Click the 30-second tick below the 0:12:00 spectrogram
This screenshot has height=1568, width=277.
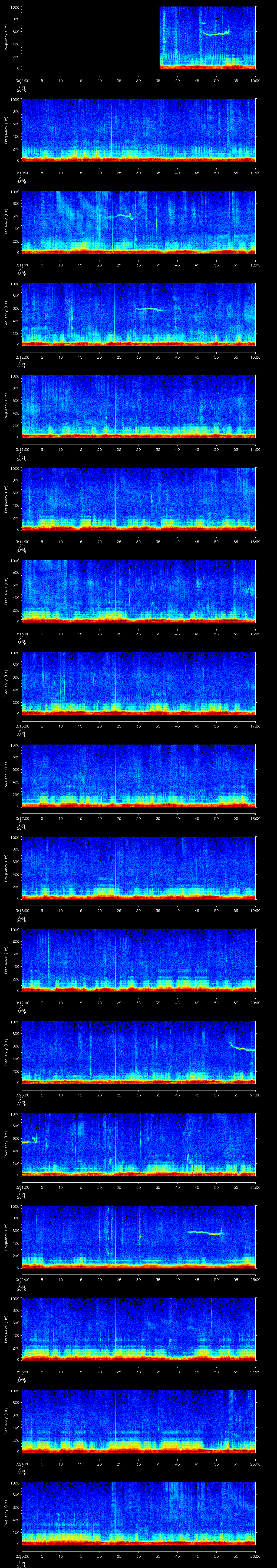click(139, 357)
